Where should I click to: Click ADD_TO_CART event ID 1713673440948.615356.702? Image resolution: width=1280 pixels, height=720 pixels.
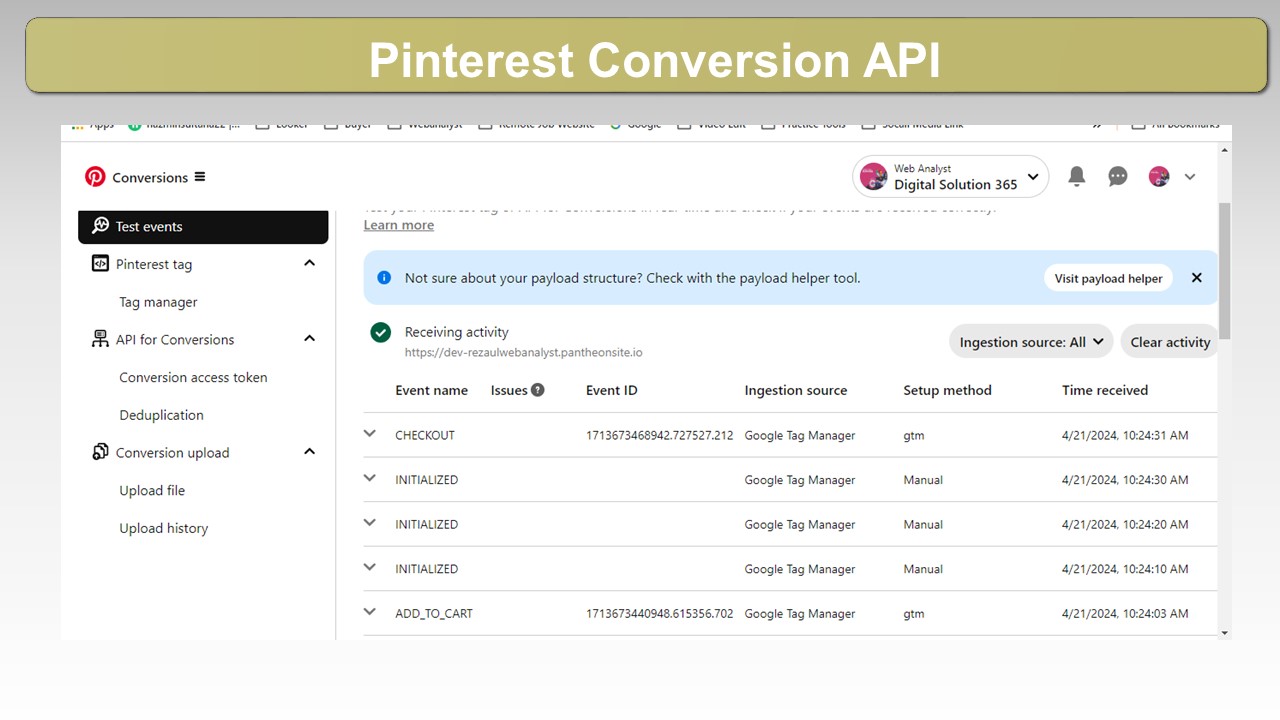point(659,613)
